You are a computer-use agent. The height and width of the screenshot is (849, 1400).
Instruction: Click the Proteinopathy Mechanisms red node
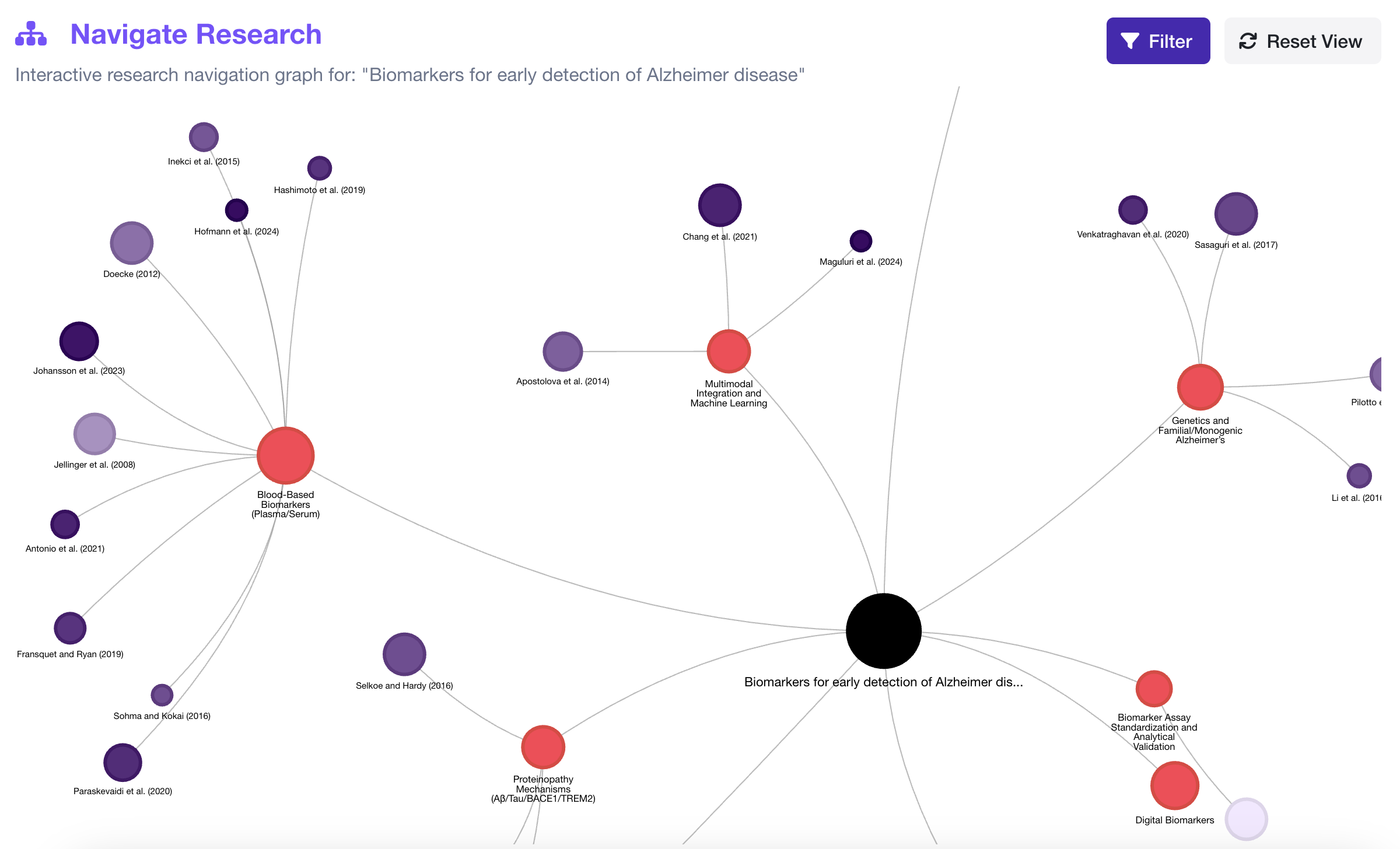tap(543, 747)
